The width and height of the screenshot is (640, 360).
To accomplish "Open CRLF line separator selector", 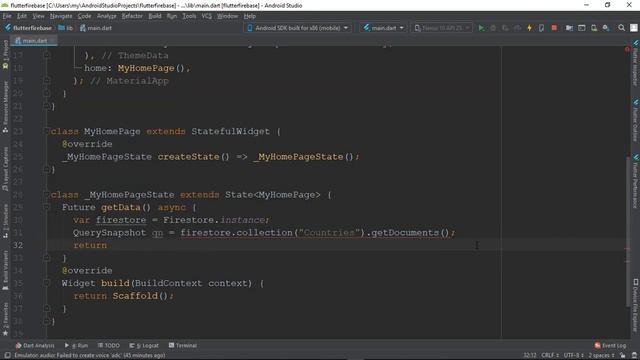I will tap(550, 356).
